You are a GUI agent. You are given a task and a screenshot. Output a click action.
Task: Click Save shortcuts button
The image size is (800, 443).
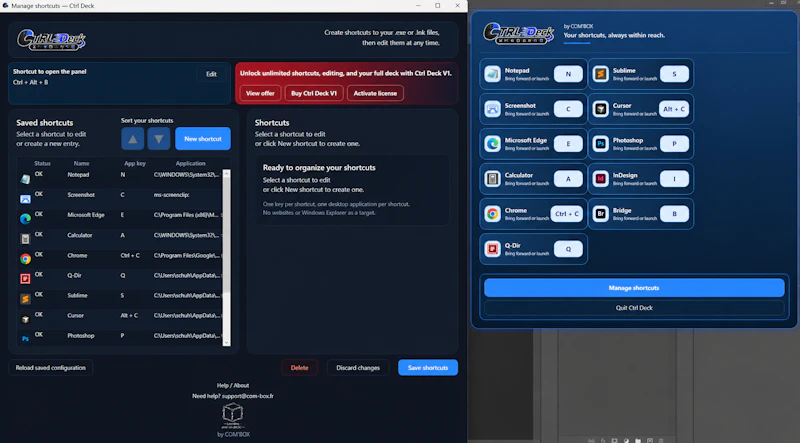[x=428, y=367]
